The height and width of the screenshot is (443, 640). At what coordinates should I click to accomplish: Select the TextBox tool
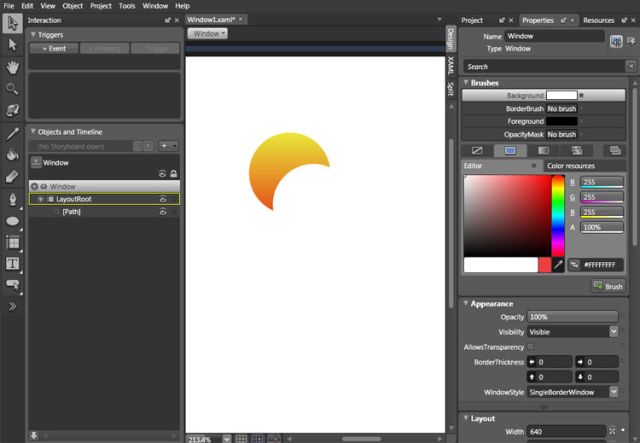pos(12,264)
